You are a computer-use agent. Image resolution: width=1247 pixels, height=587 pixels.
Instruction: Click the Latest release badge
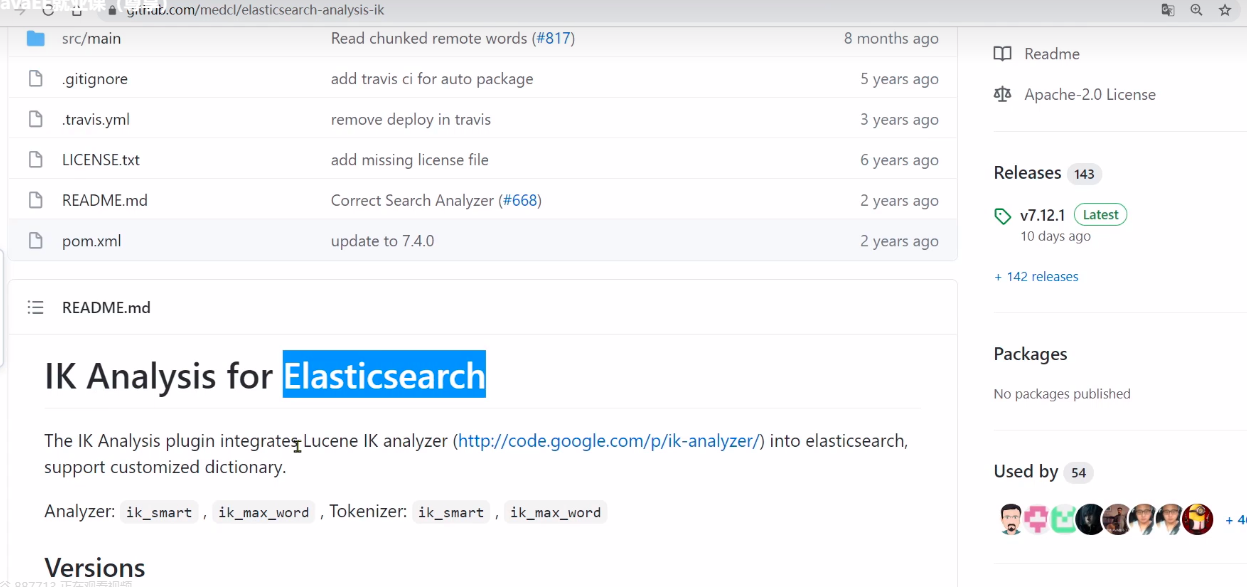(1100, 215)
